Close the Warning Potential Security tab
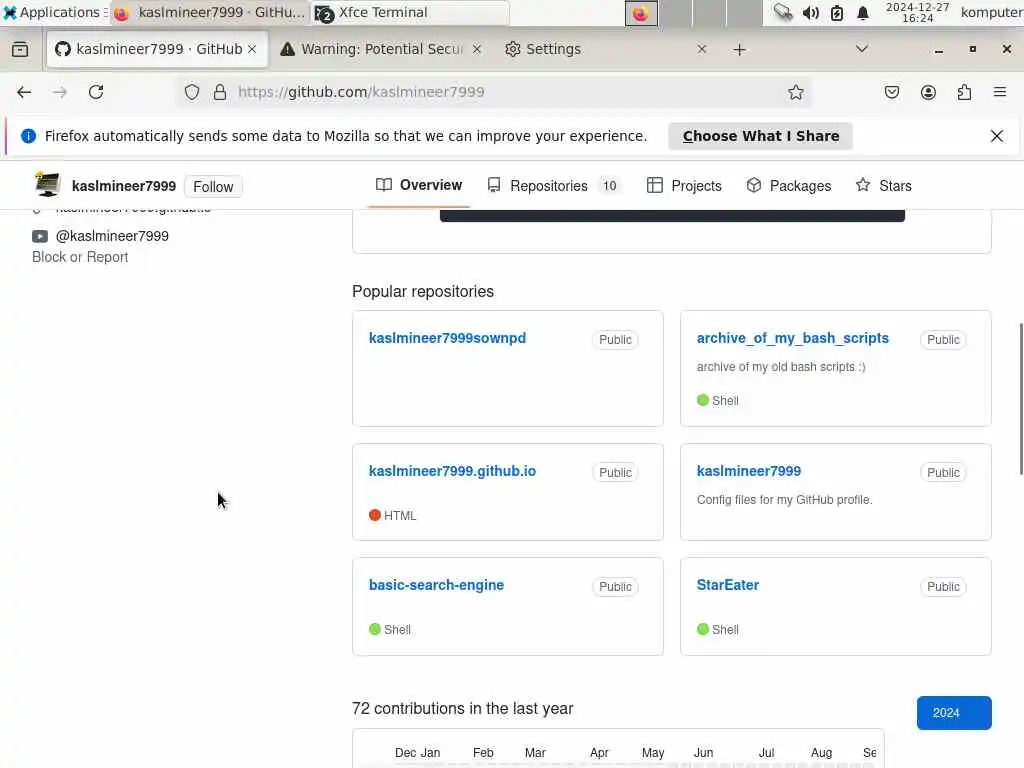Screen dimensions: 1024x768 [x=477, y=49]
